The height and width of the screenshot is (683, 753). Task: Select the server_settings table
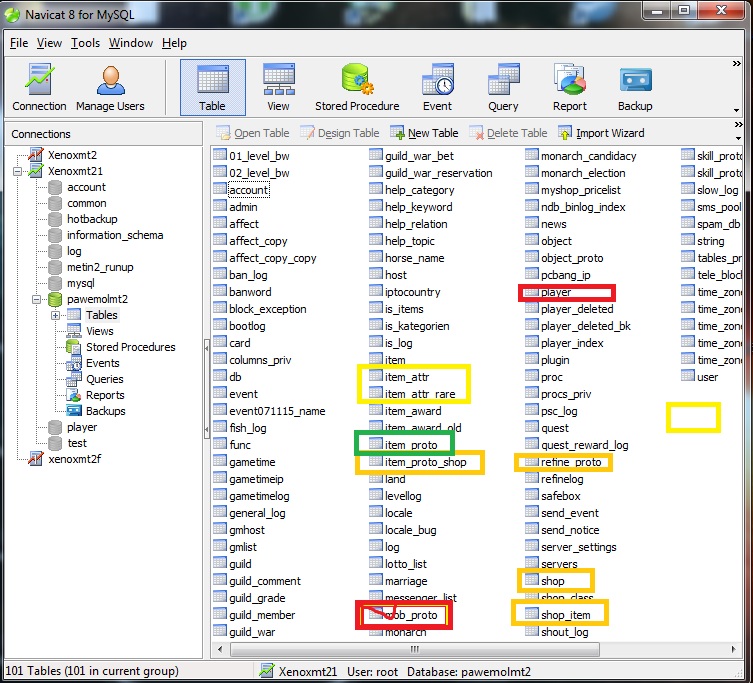click(579, 547)
